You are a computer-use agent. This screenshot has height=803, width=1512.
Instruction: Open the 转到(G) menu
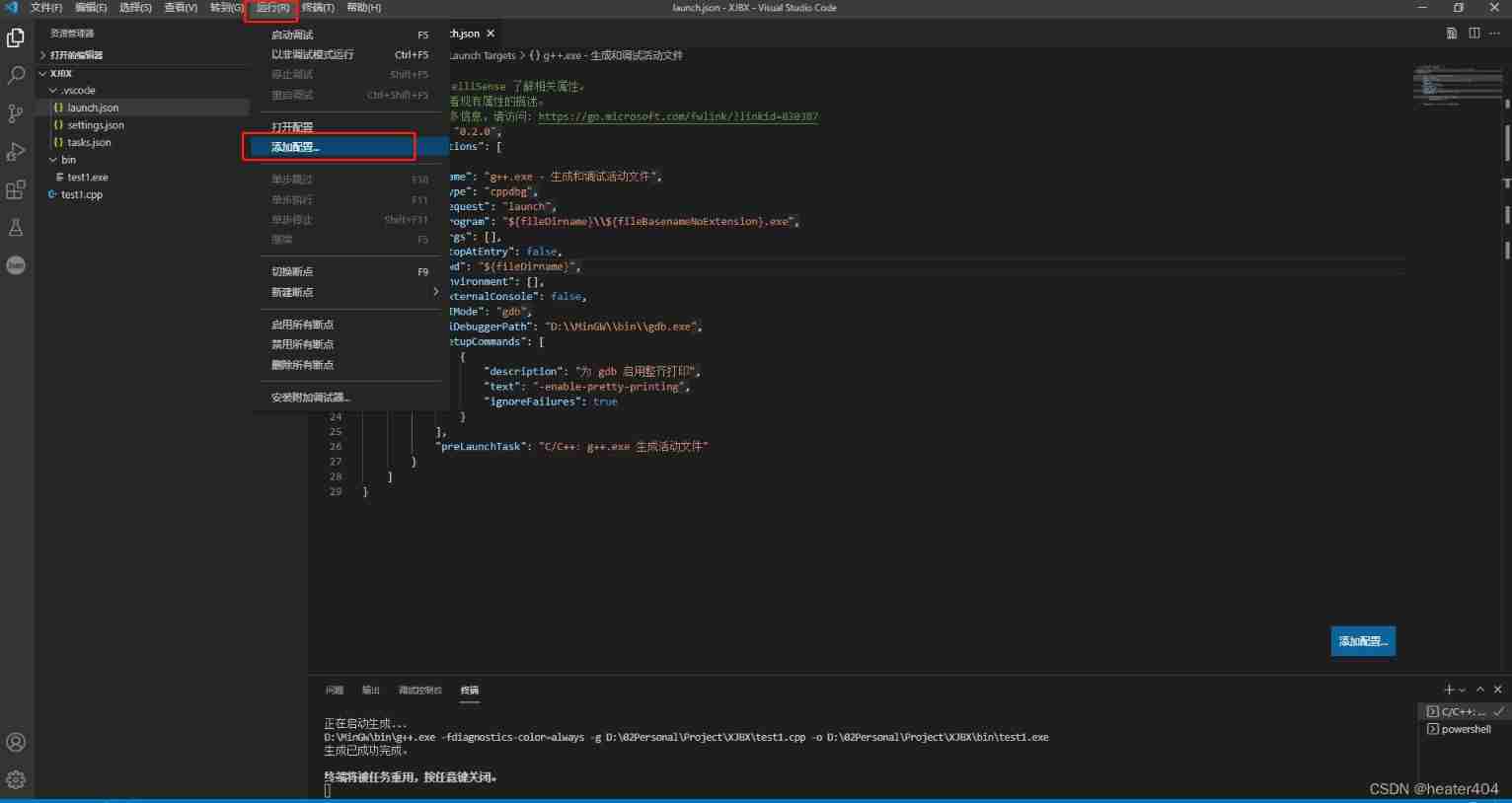point(227,8)
